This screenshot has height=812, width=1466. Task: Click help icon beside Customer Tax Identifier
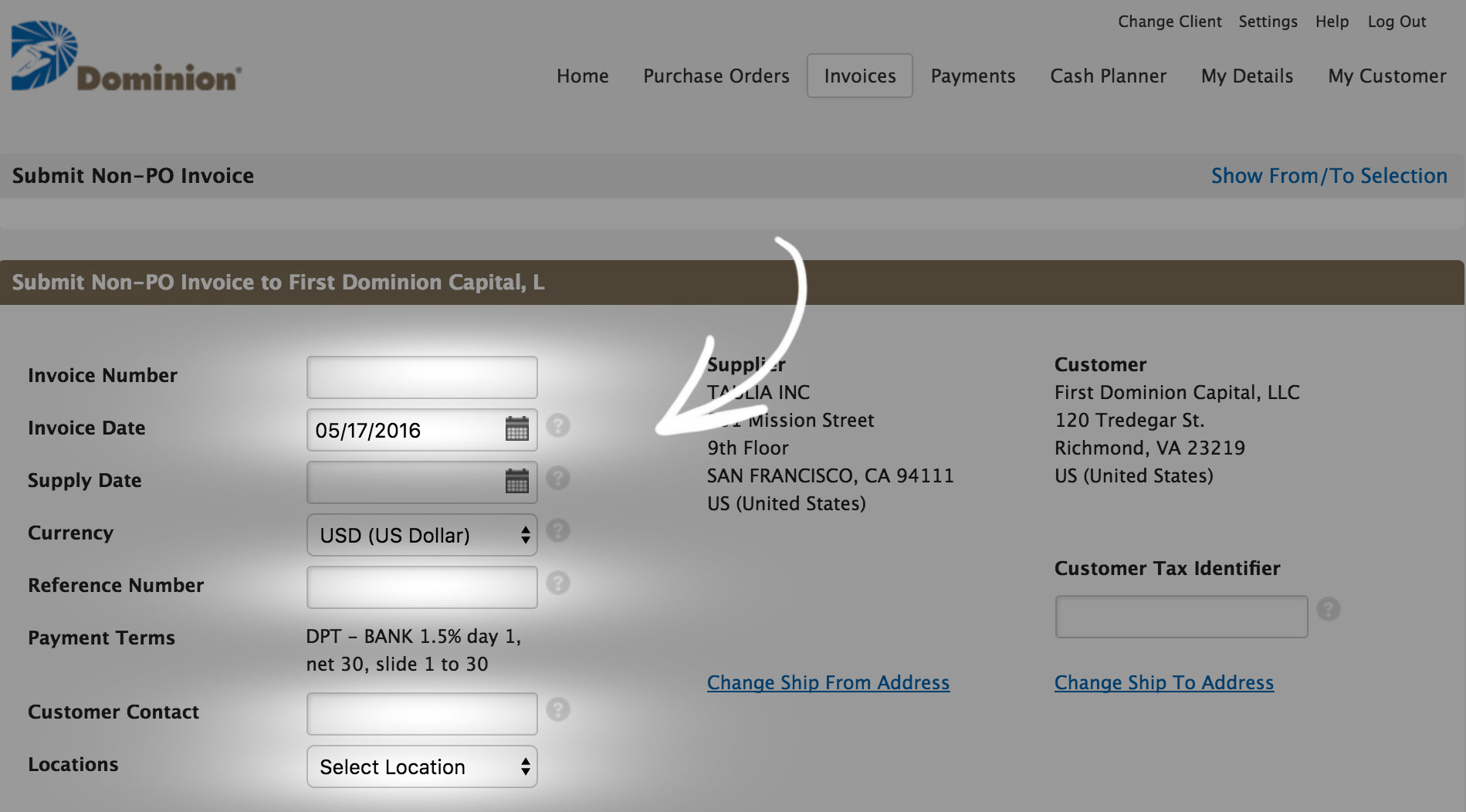1329,609
